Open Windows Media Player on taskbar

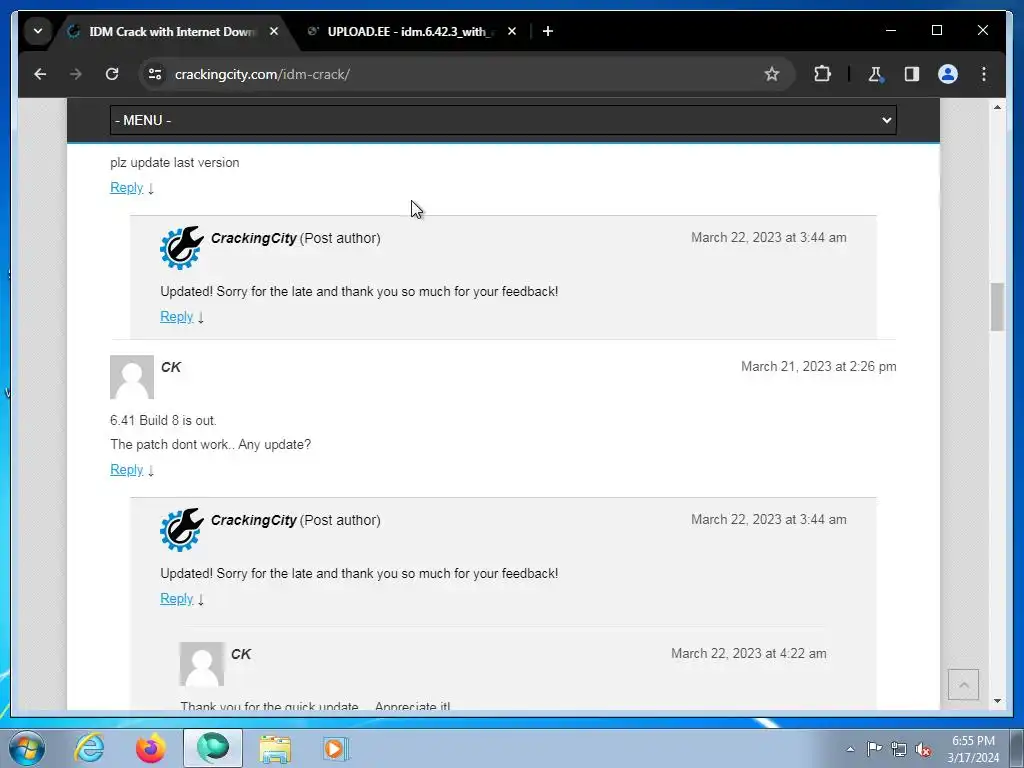click(336, 748)
